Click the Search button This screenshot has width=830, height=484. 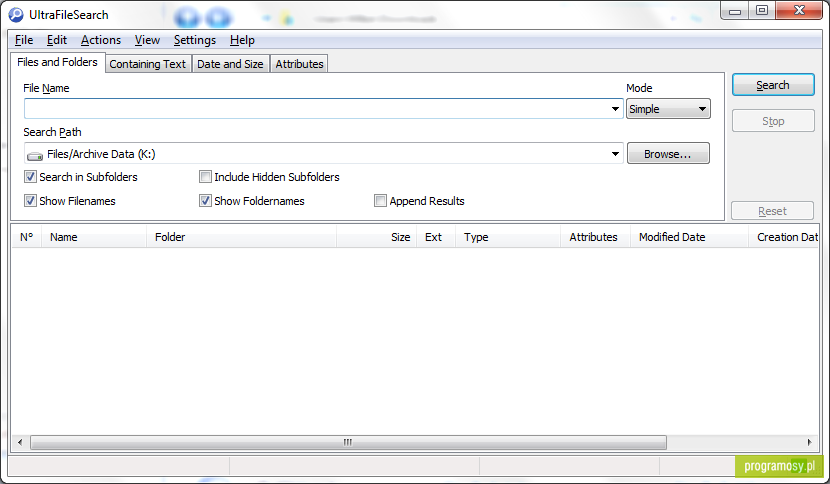point(773,85)
